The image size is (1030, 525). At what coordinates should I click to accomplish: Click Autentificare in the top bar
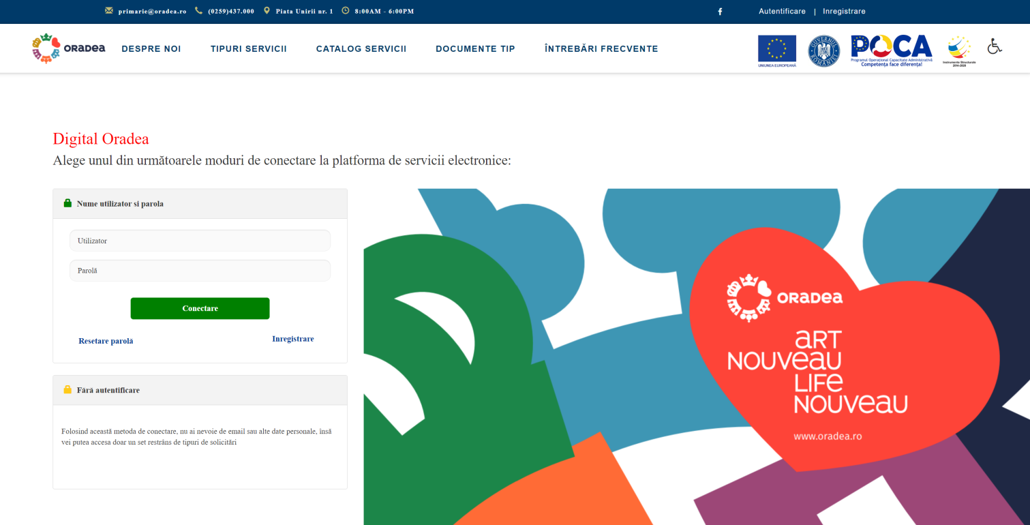(782, 12)
